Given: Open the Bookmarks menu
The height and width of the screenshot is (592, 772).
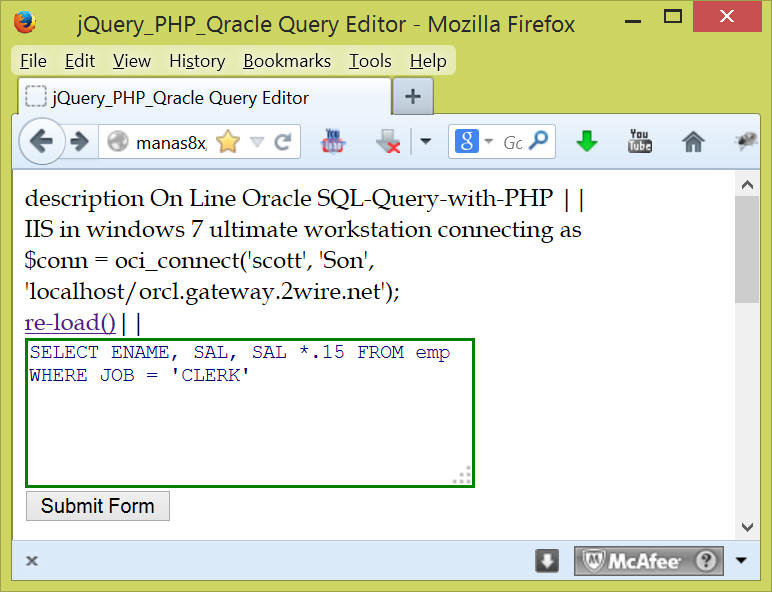Looking at the screenshot, I should (x=287, y=61).
